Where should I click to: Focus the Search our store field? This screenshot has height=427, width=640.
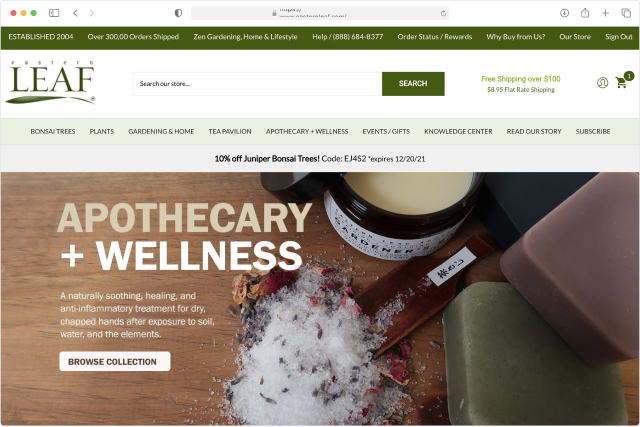tap(257, 84)
